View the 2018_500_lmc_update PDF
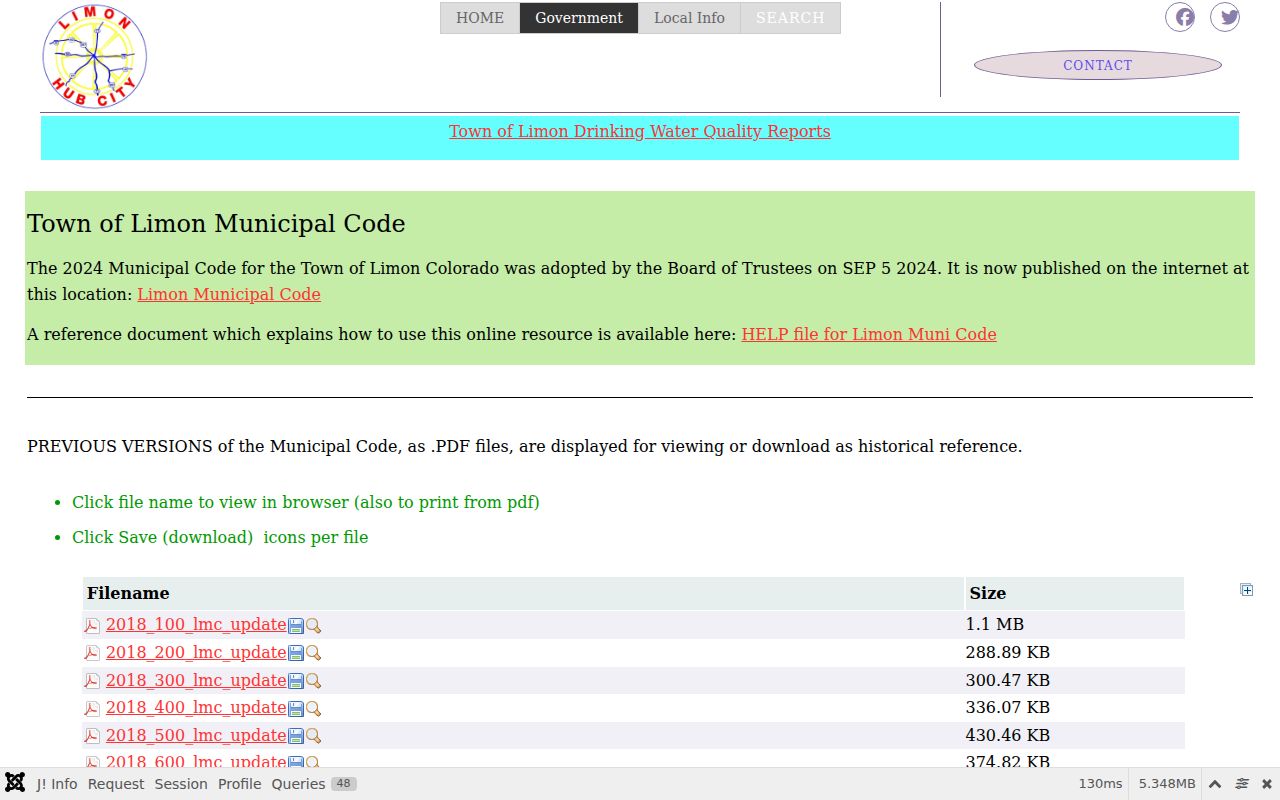 (196, 735)
